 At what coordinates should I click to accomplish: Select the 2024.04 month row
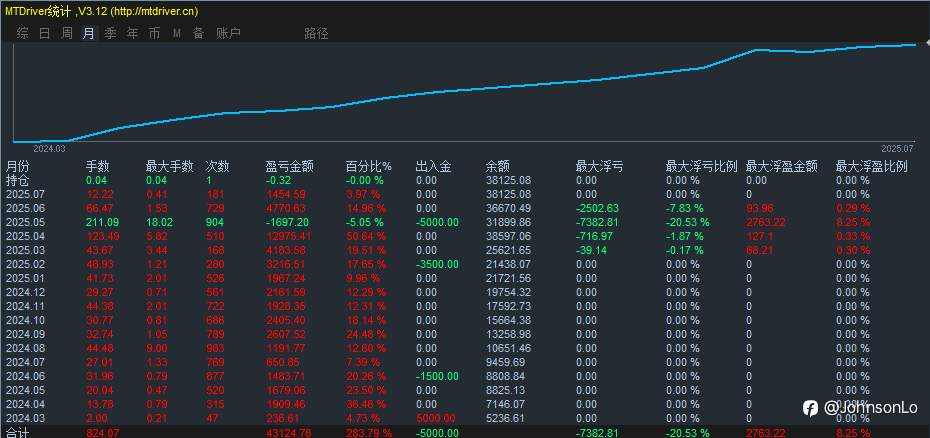point(25,404)
